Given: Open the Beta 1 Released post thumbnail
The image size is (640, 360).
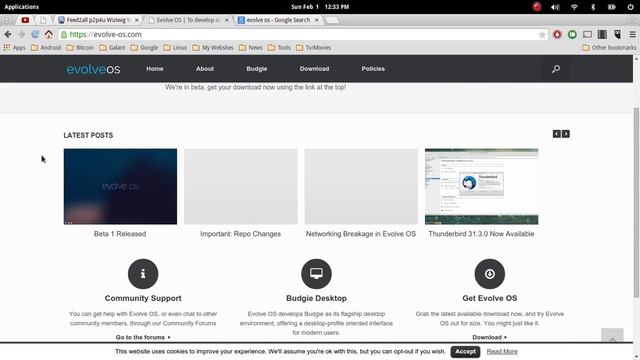Looking at the screenshot, I should (x=120, y=187).
